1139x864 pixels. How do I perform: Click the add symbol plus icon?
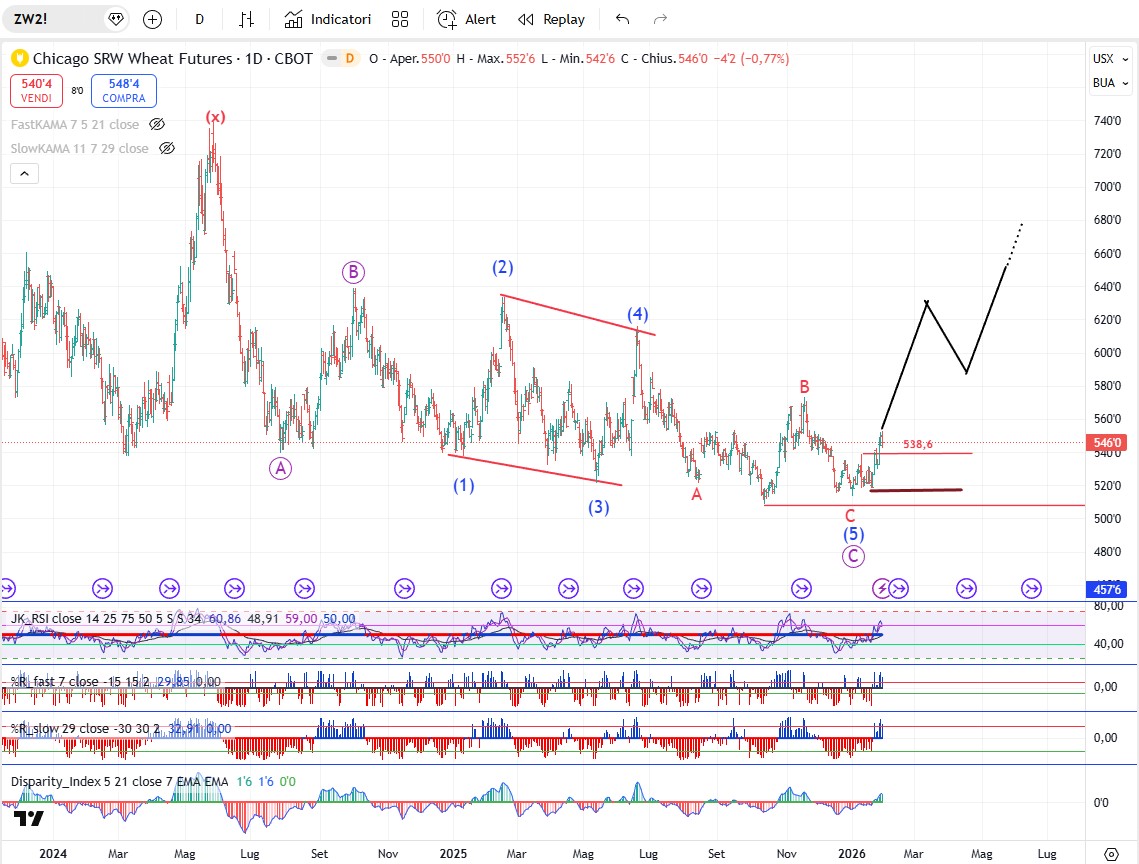tap(152, 19)
